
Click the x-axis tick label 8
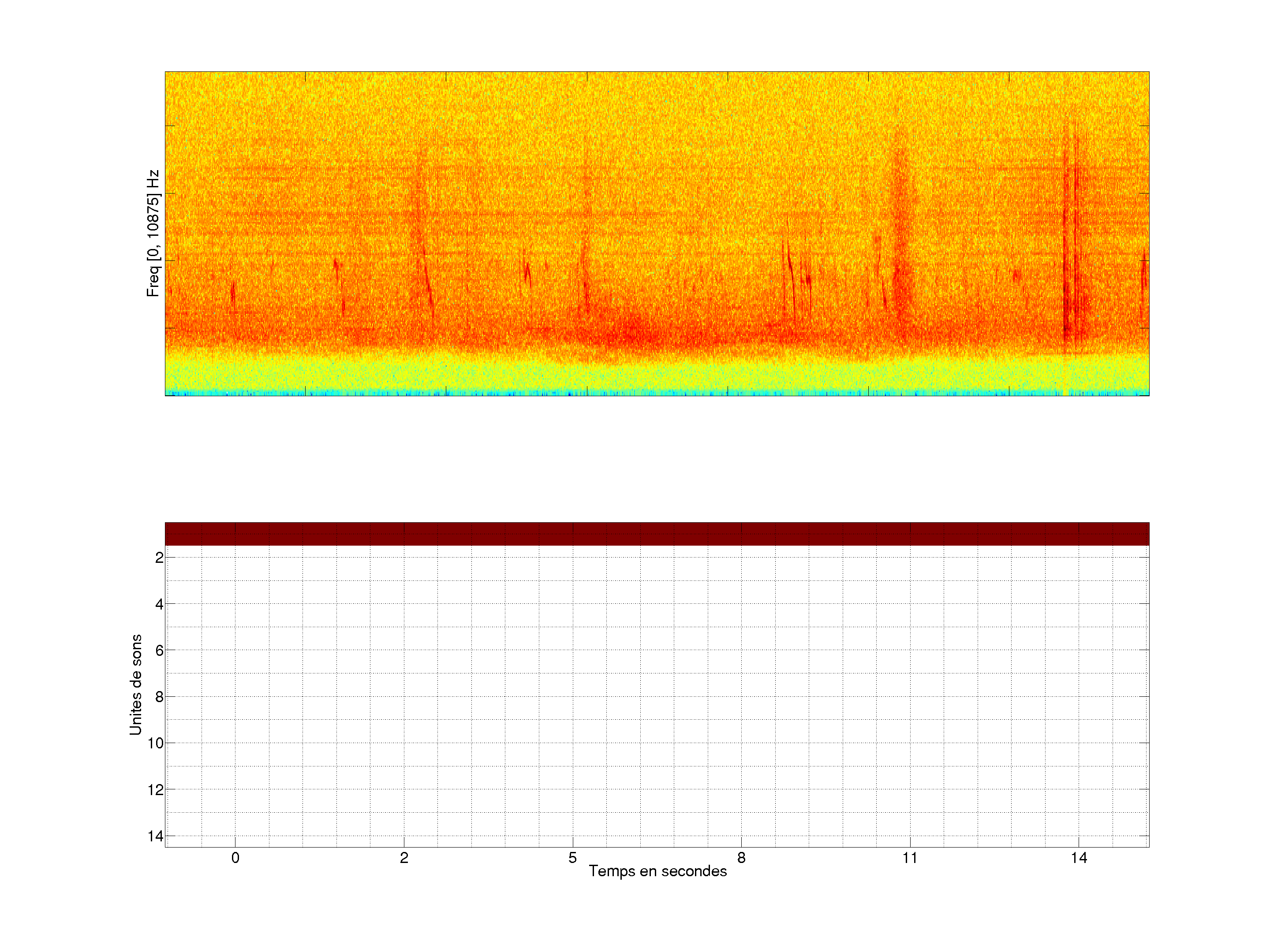coord(741,858)
